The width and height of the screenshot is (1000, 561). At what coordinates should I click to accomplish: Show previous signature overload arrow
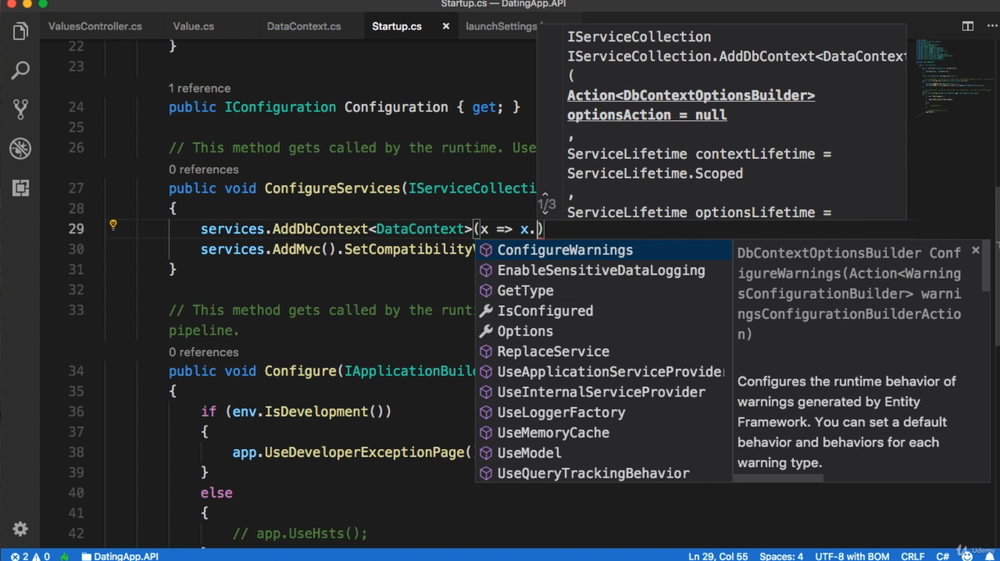545,194
